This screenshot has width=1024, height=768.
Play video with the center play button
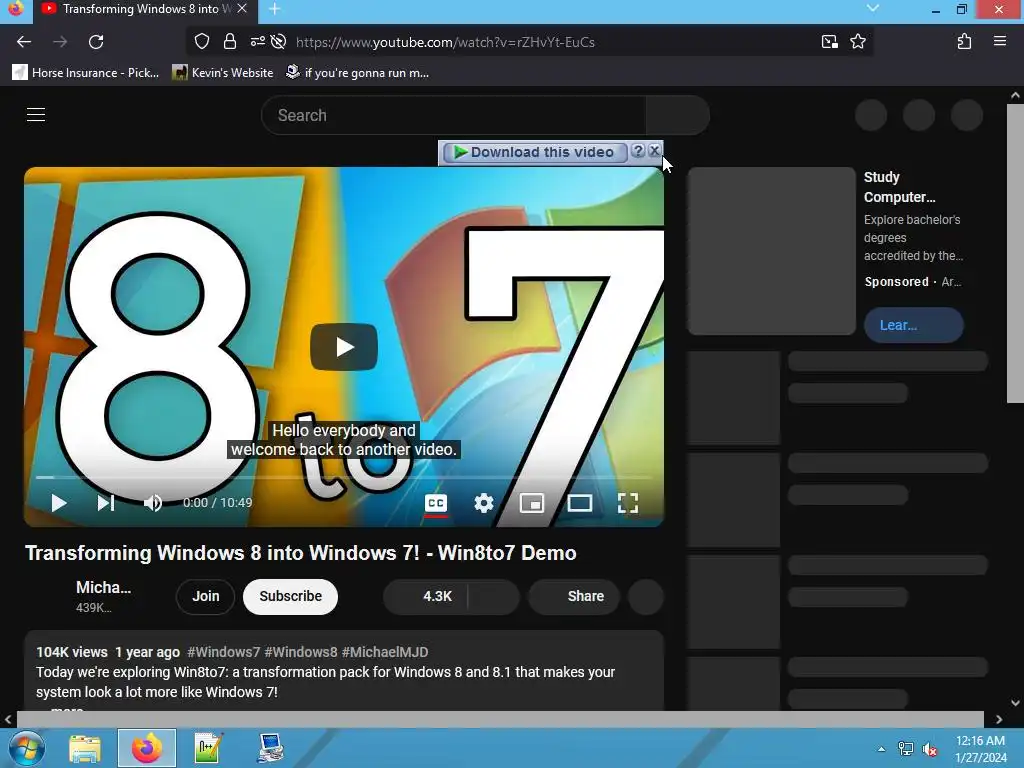point(344,347)
